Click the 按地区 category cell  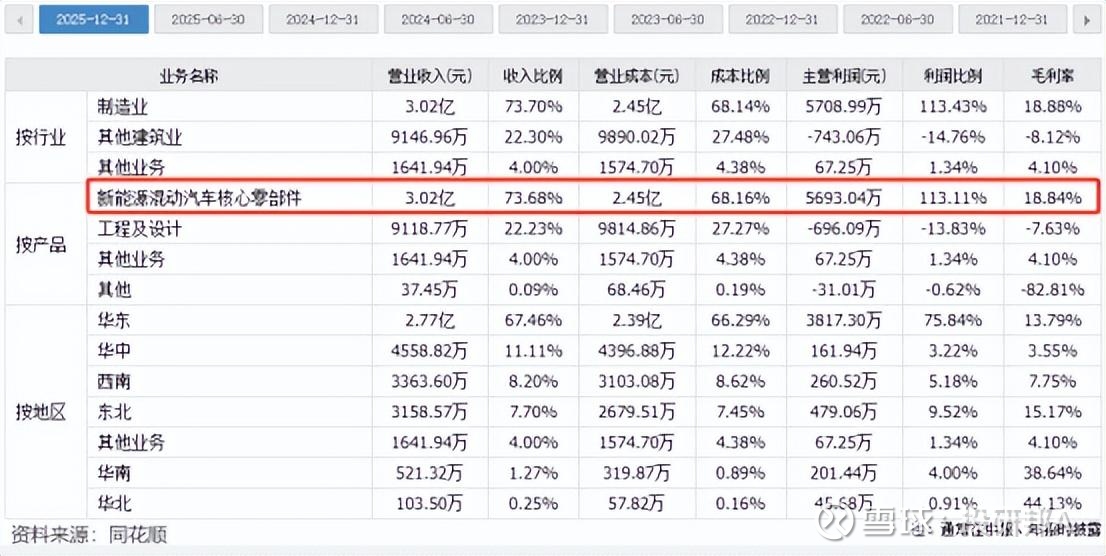pos(41,411)
